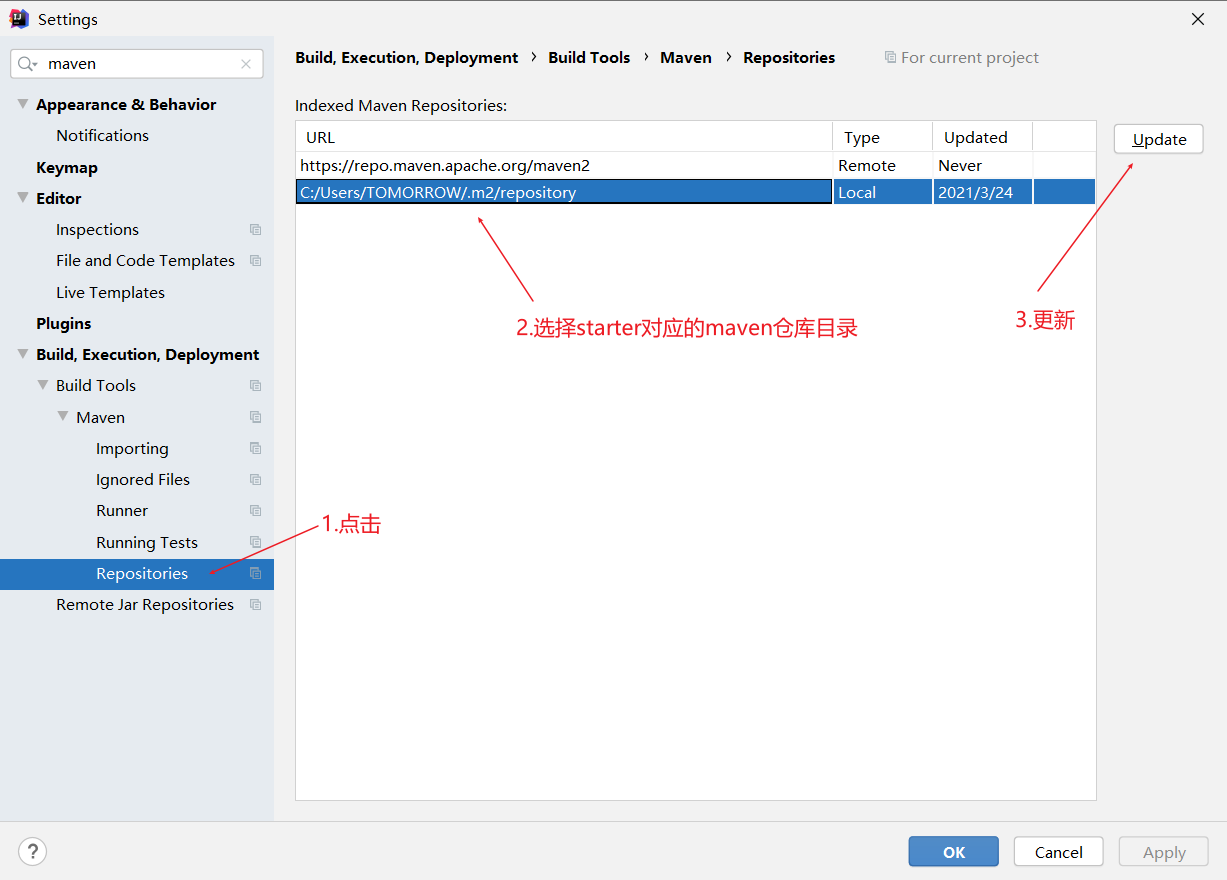1227x880 pixels.
Task: Select Live Templates
Action: pyautogui.click(x=110, y=292)
